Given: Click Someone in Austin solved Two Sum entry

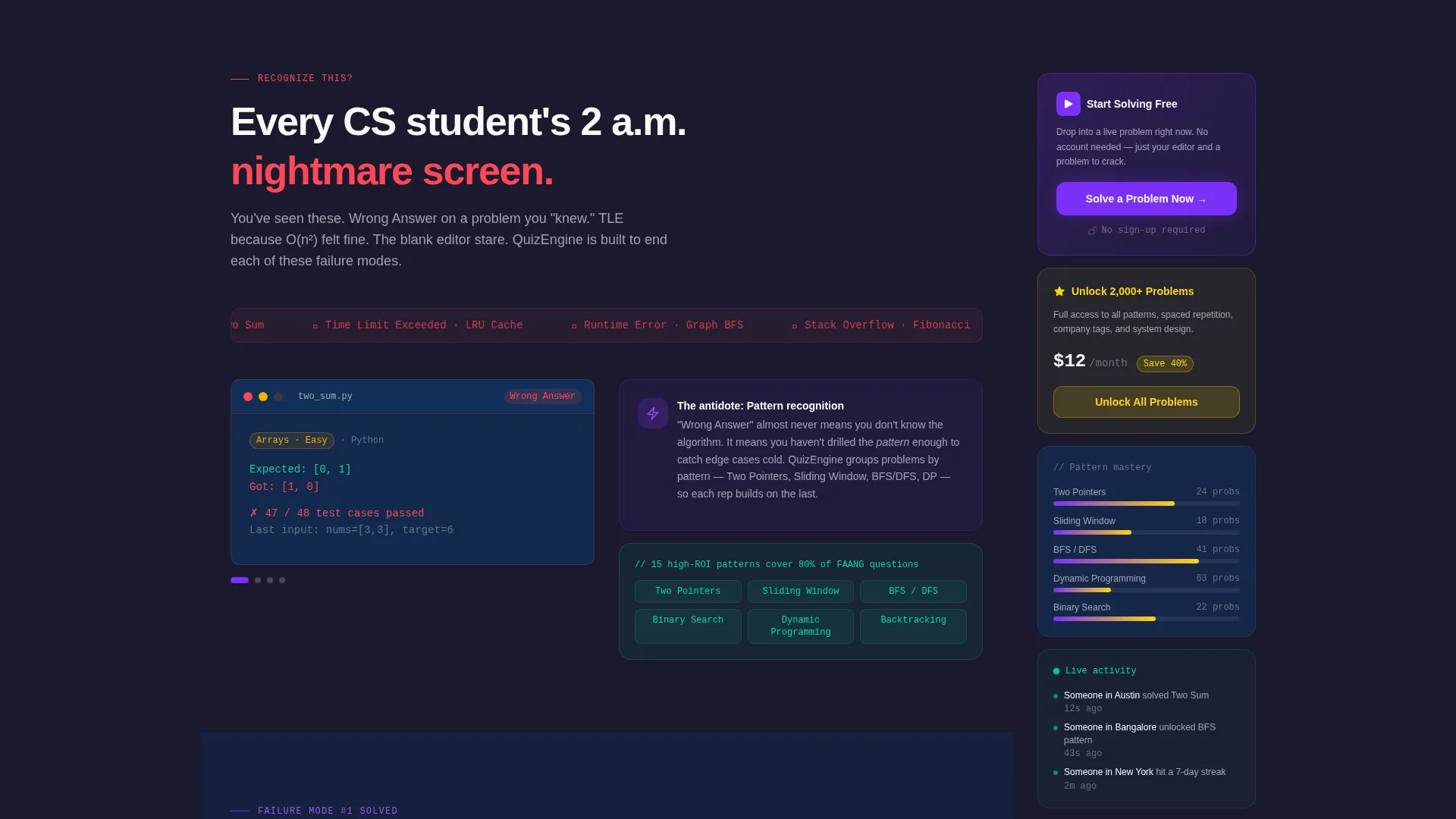Looking at the screenshot, I should [x=1147, y=701].
